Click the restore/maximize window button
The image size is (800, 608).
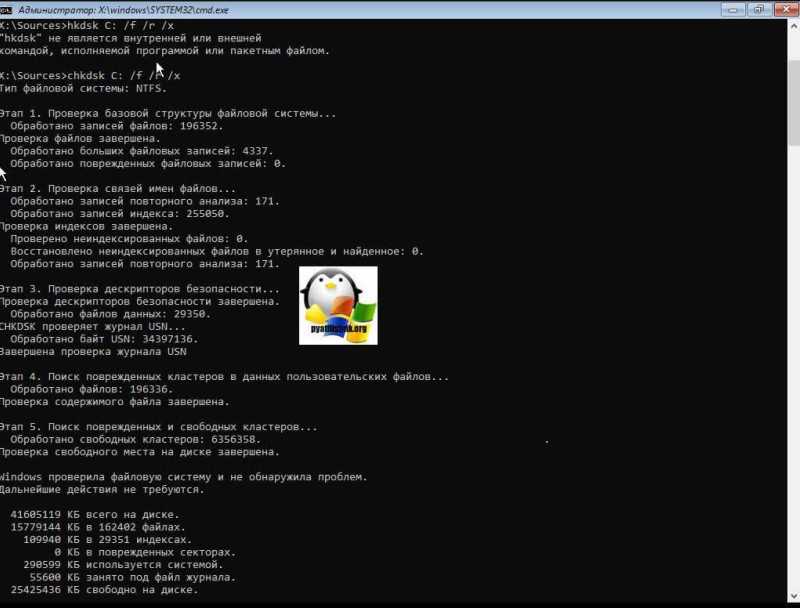tap(759, 10)
